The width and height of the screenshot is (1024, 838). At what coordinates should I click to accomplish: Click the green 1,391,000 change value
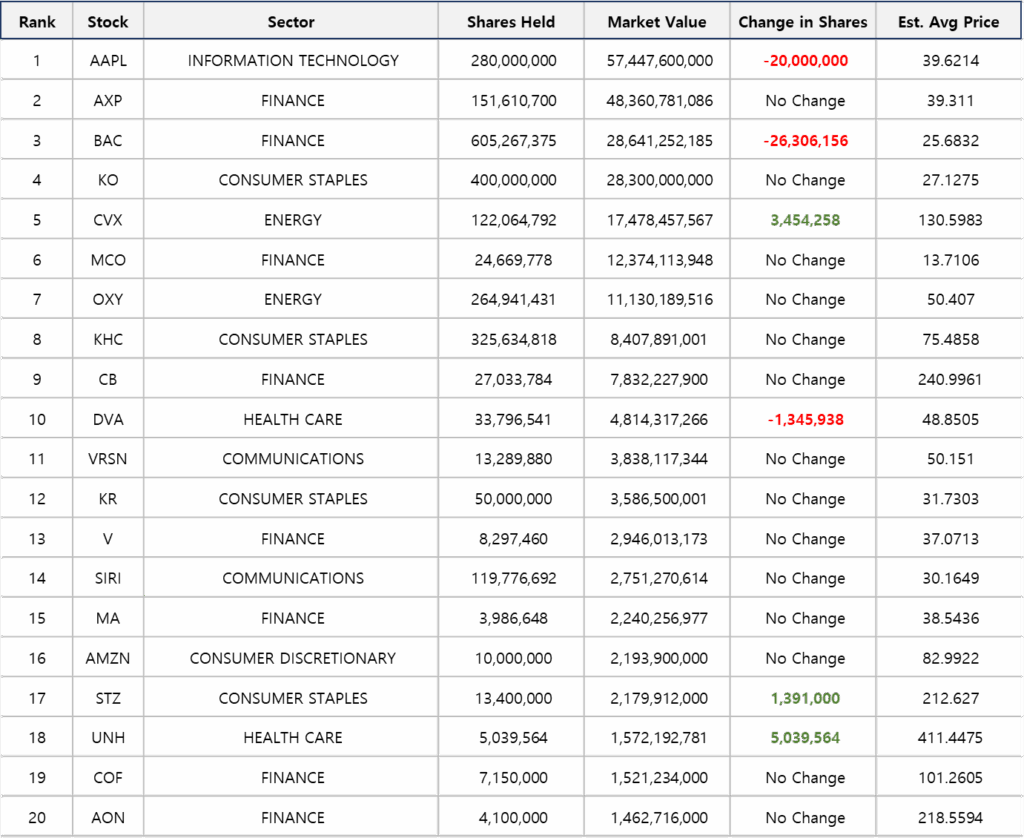pyautogui.click(x=805, y=698)
